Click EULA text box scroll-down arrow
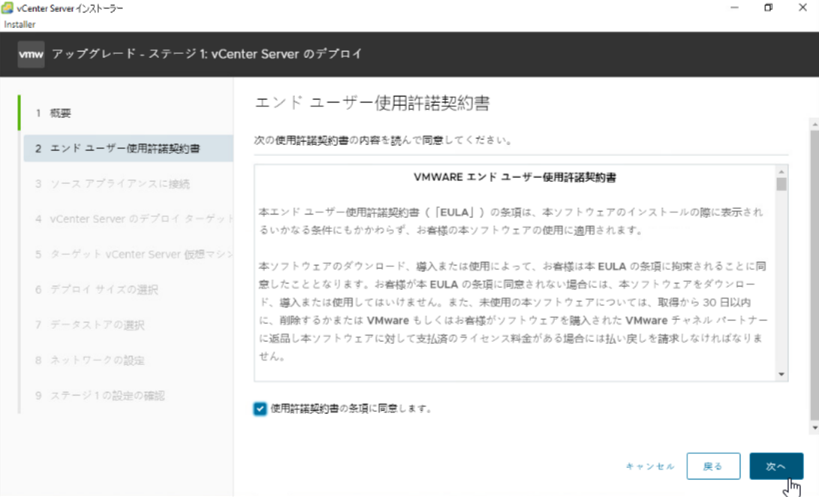Screen dimensions: 819x497 (781, 374)
